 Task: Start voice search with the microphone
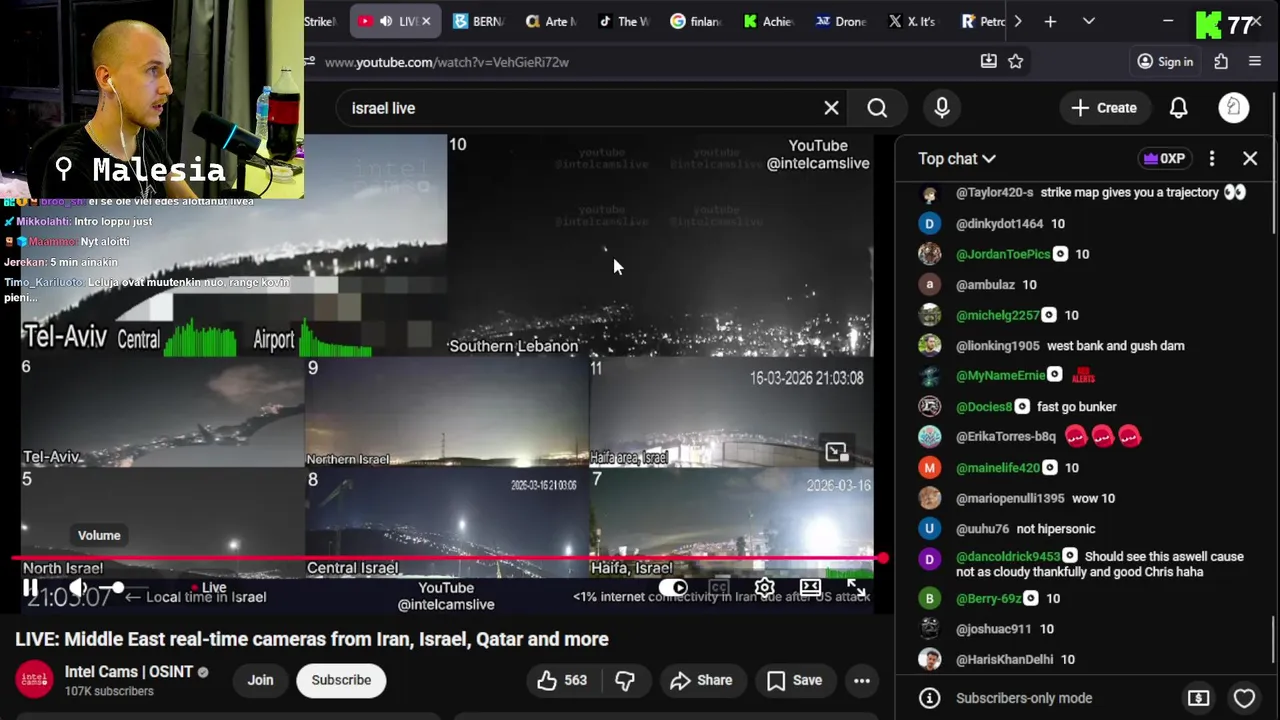coord(942,108)
